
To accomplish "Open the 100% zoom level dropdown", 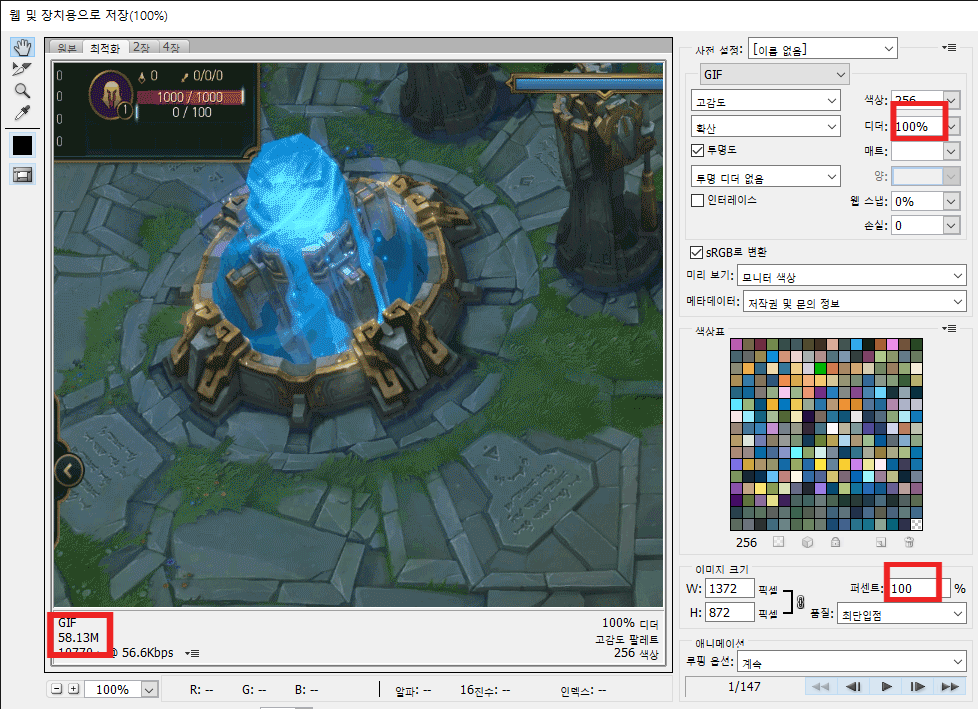I will click(x=149, y=690).
